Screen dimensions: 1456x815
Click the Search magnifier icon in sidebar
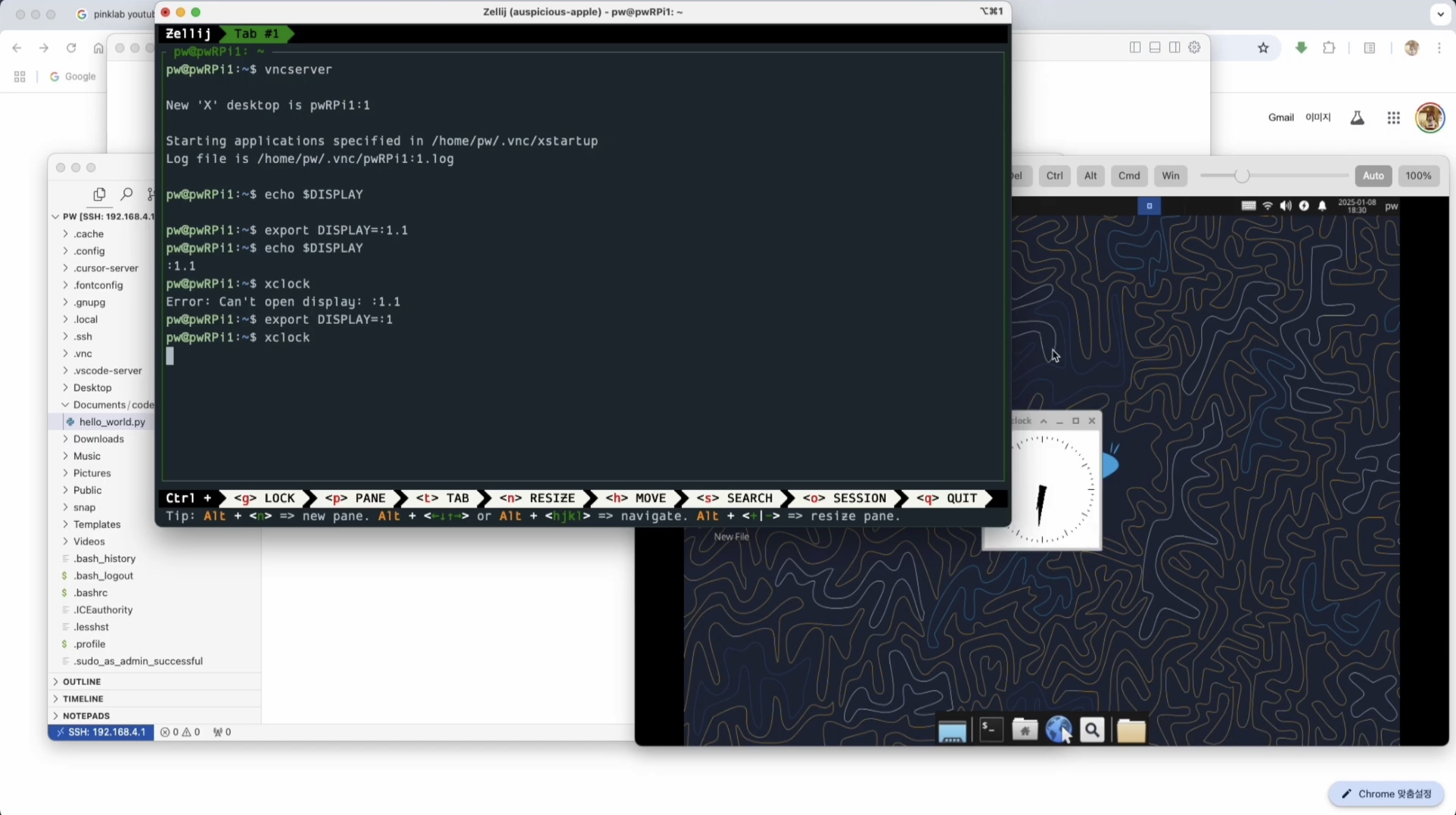click(126, 194)
